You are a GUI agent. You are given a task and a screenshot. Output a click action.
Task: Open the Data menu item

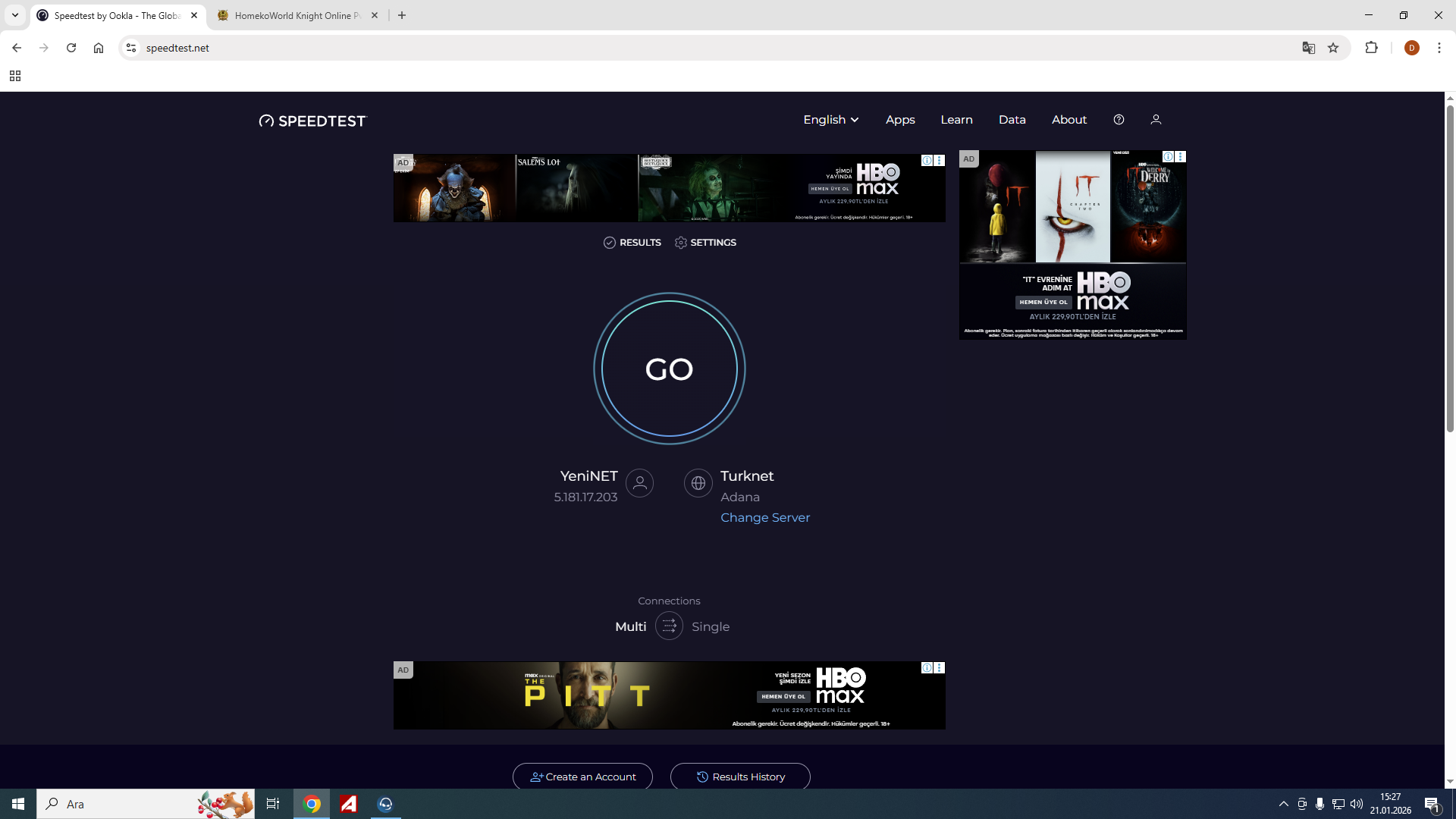1012,120
